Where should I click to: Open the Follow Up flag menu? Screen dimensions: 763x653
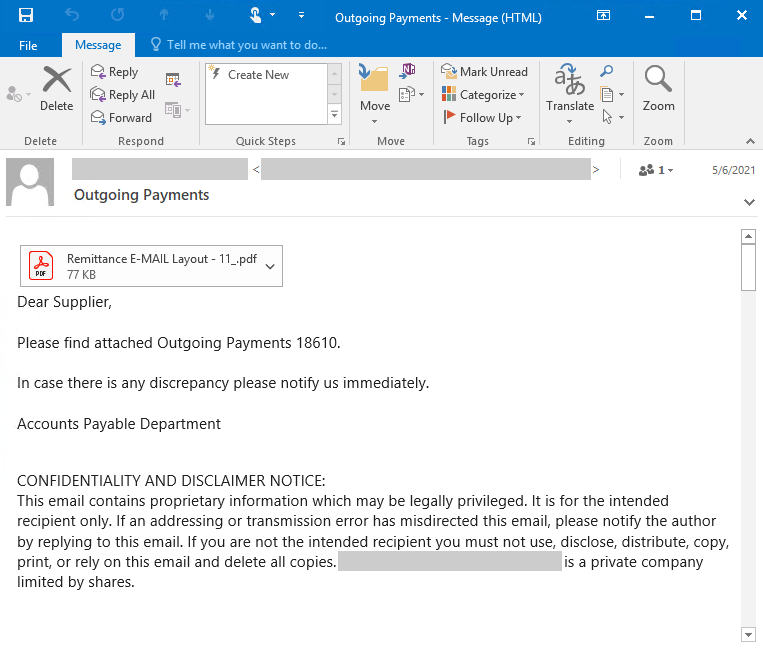(484, 117)
